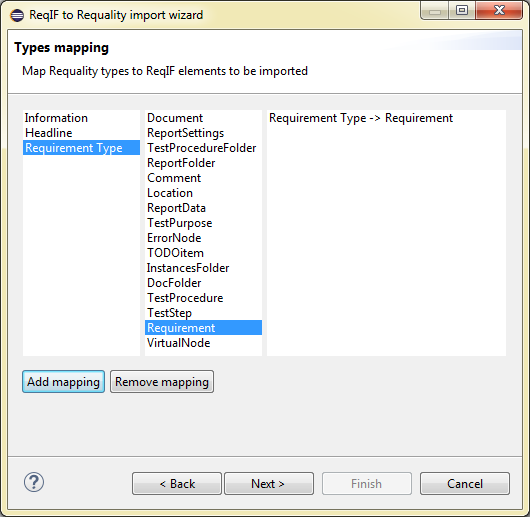
Task: Minimize the import wizard window
Action: click(x=435, y=11)
